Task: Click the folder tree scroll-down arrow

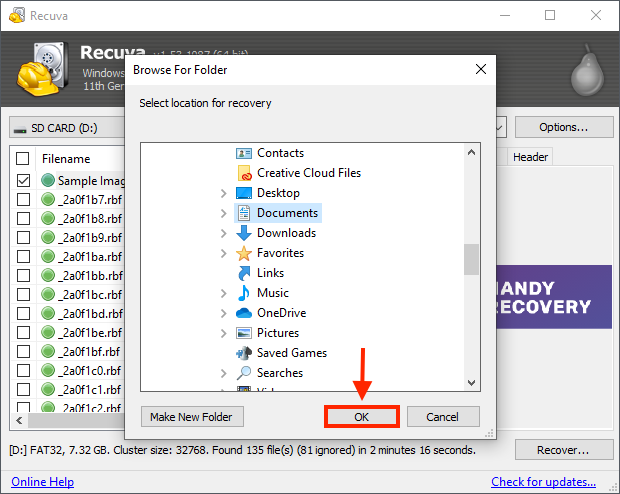Action: coord(471,382)
